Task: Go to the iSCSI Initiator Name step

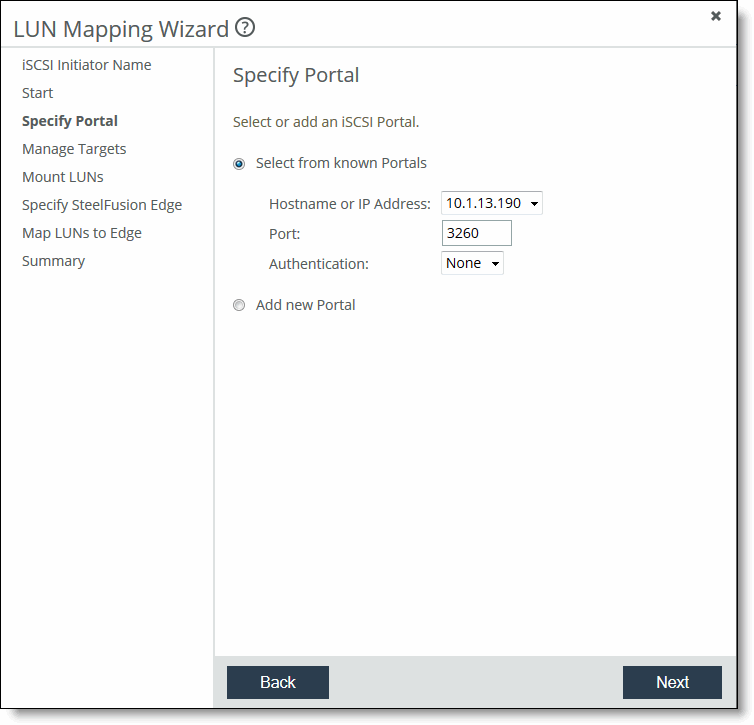Action: click(87, 65)
